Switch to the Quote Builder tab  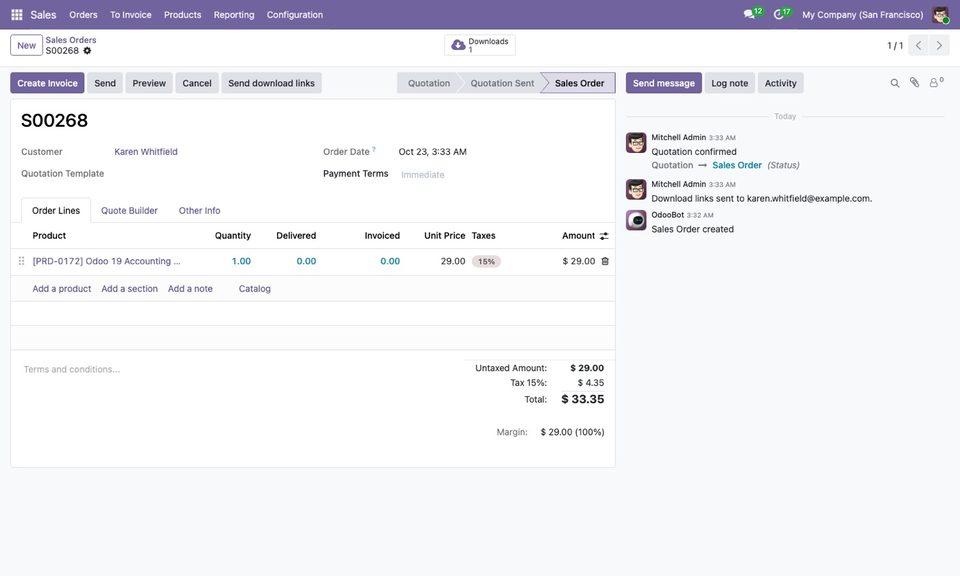pos(129,211)
